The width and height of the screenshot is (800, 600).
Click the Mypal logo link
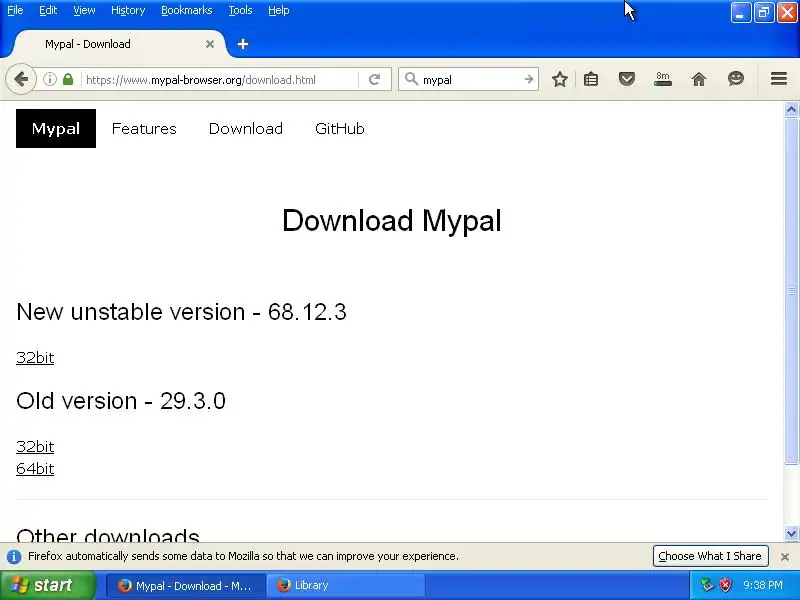(56, 129)
